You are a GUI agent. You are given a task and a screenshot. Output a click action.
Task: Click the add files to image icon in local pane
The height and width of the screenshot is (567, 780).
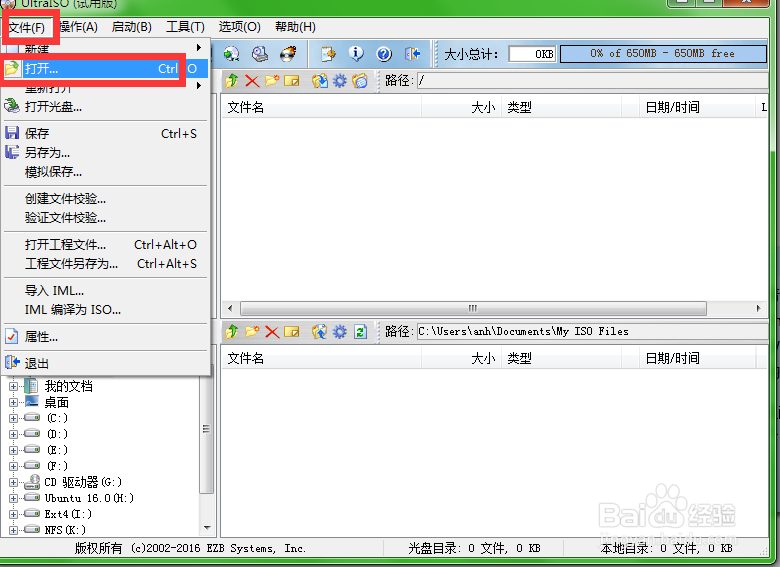tap(319, 332)
